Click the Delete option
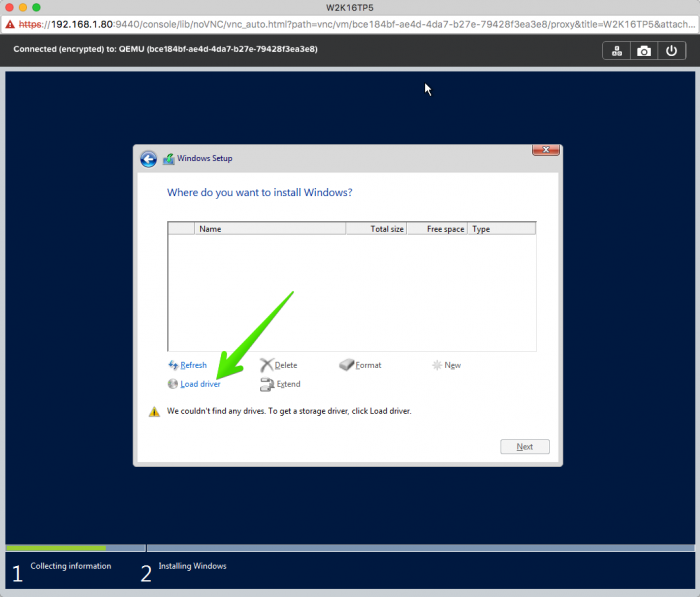This screenshot has height=597, width=700. point(286,365)
